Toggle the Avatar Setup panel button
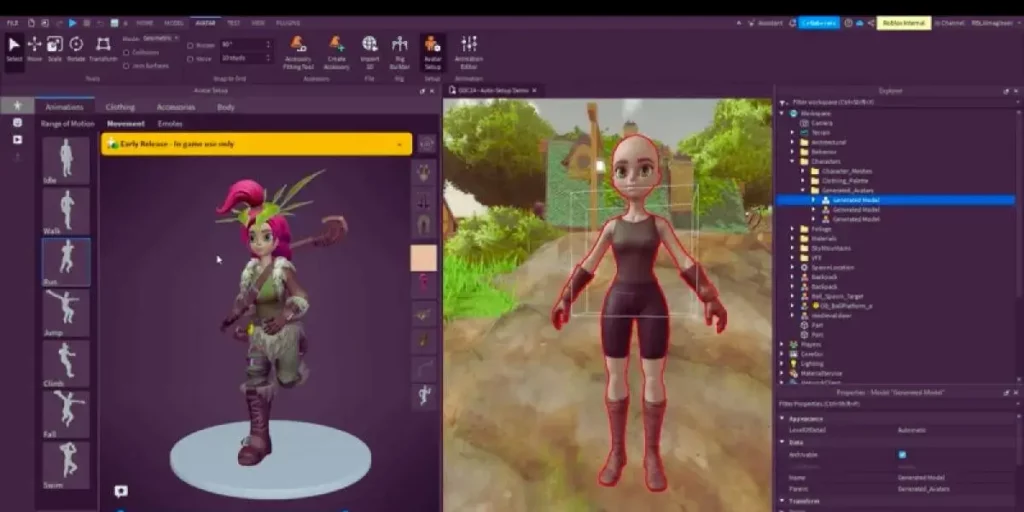This screenshot has height=512, width=1024. tap(432, 54)
